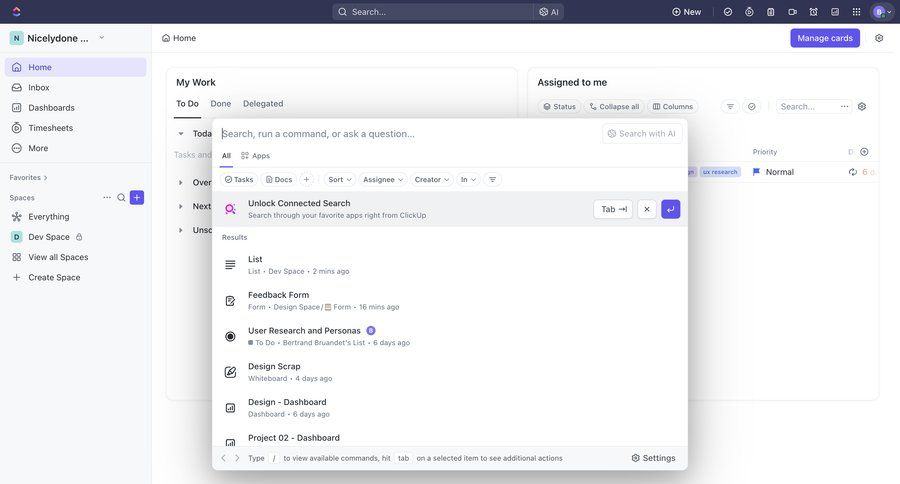Open Dev Space in sidebar
The image size is (900, 484).
75,237
